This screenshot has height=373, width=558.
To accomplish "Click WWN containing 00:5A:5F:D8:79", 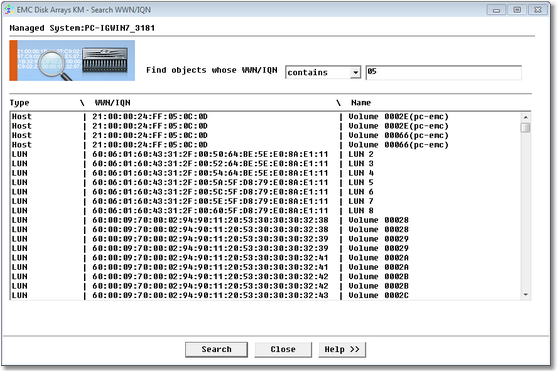I will tap(210, 183).
